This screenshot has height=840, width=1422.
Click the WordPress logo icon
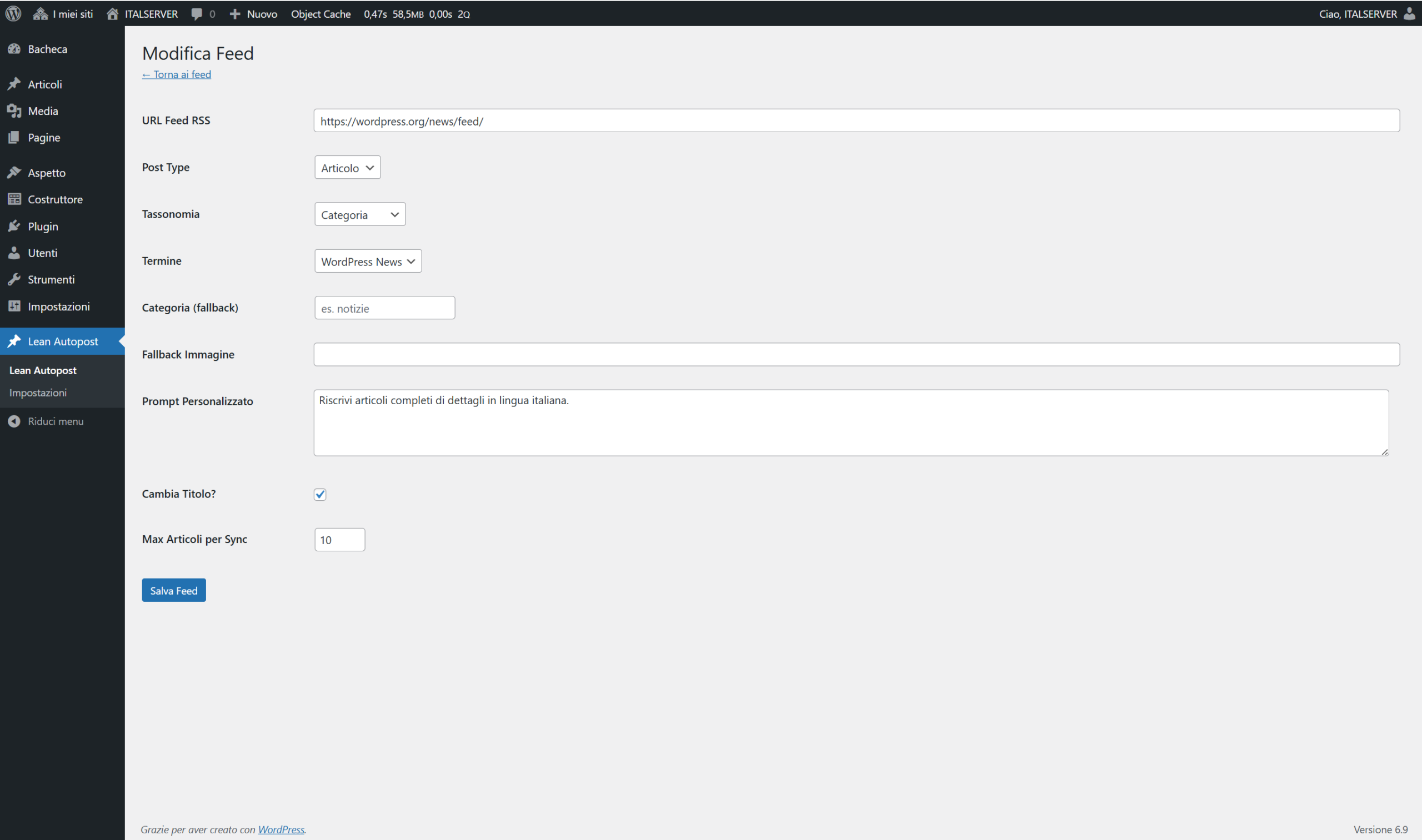tap(13, 13)
